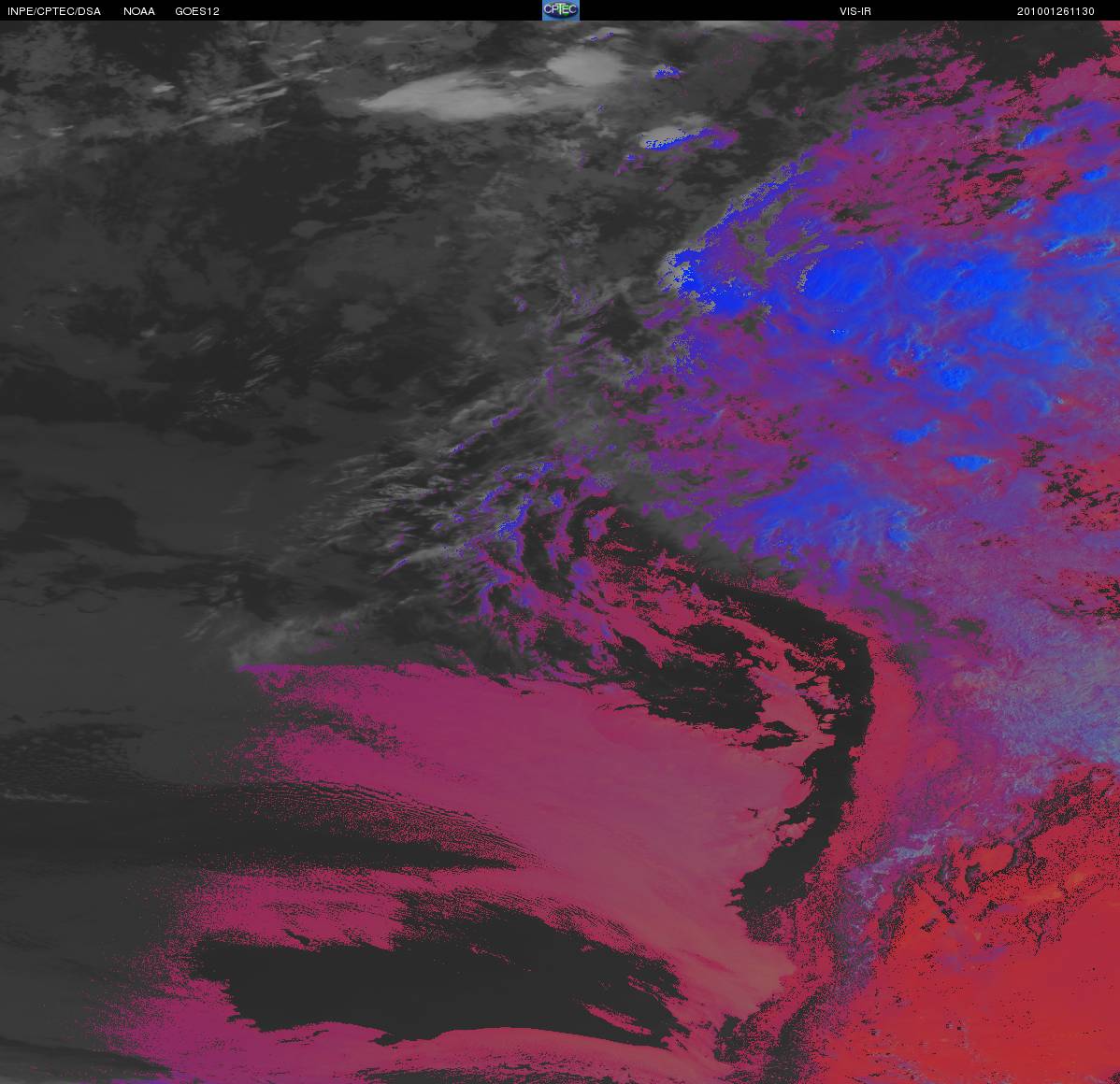Viewport: 1120px width, 1084px height.
Task: Select the GOES12 satellite label
Action: tap(197, 11)
